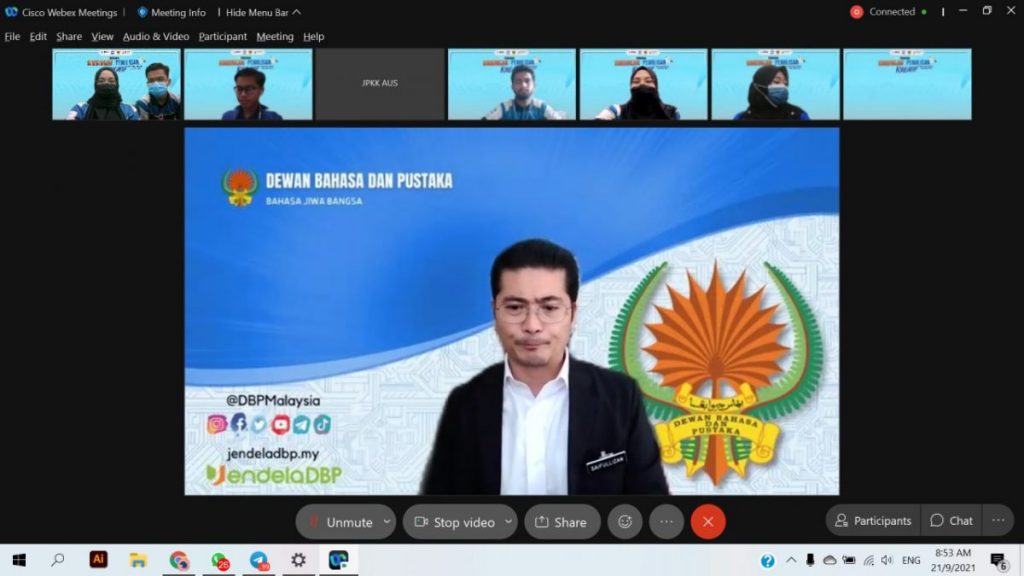Open the volume speaker tray icon
This screenshot has width=1024, height=576.
[887, 560]
